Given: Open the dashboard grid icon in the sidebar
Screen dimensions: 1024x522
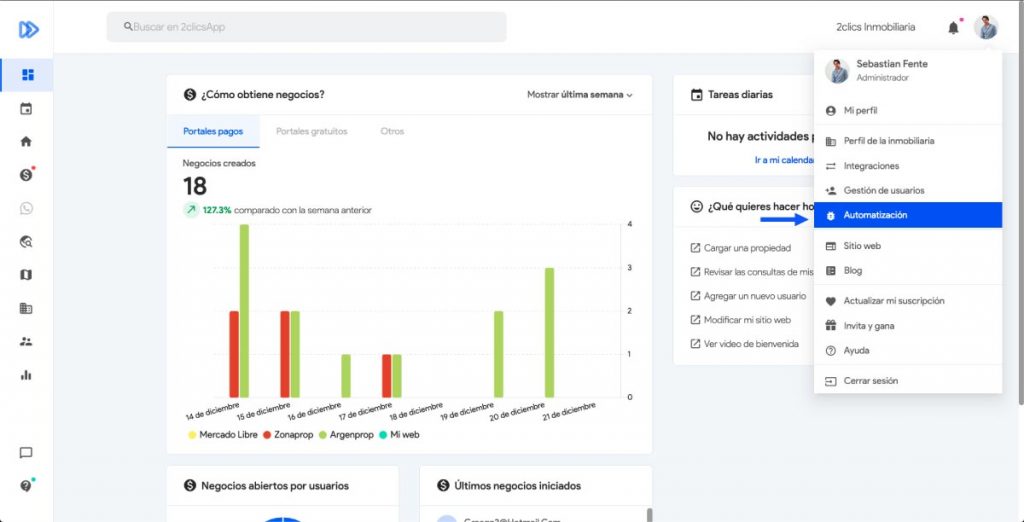Looking at the screenshot, I should [27, 75].
